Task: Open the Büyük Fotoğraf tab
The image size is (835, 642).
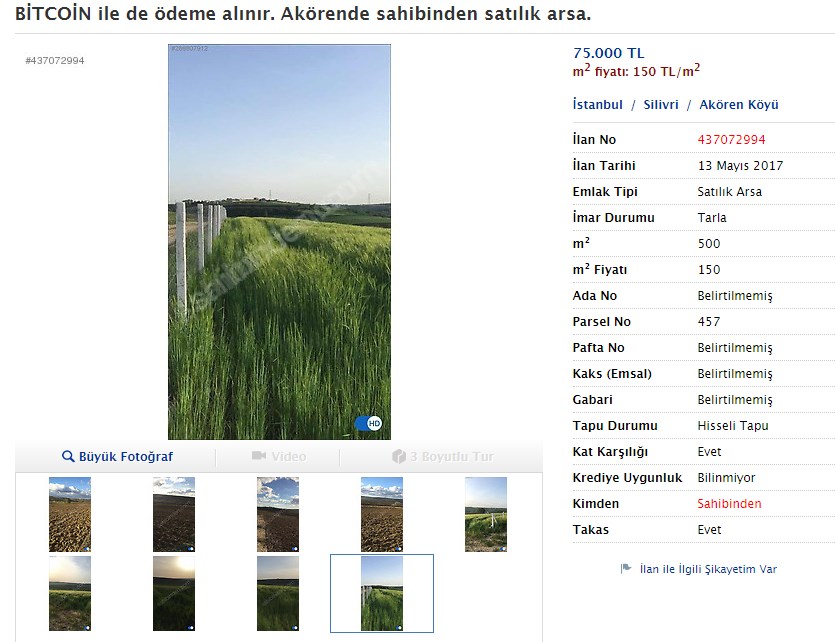Action: (x=117, y=457)
